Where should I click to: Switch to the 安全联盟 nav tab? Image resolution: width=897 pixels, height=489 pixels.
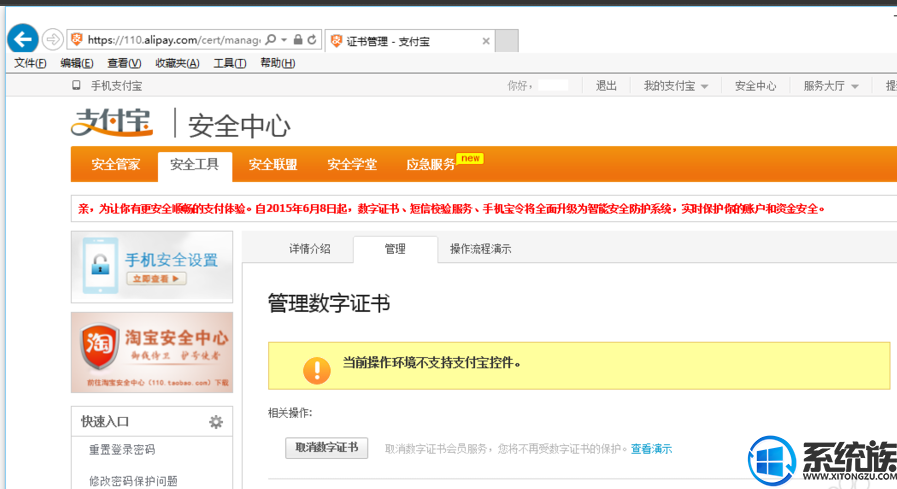[x=273, y=165]
